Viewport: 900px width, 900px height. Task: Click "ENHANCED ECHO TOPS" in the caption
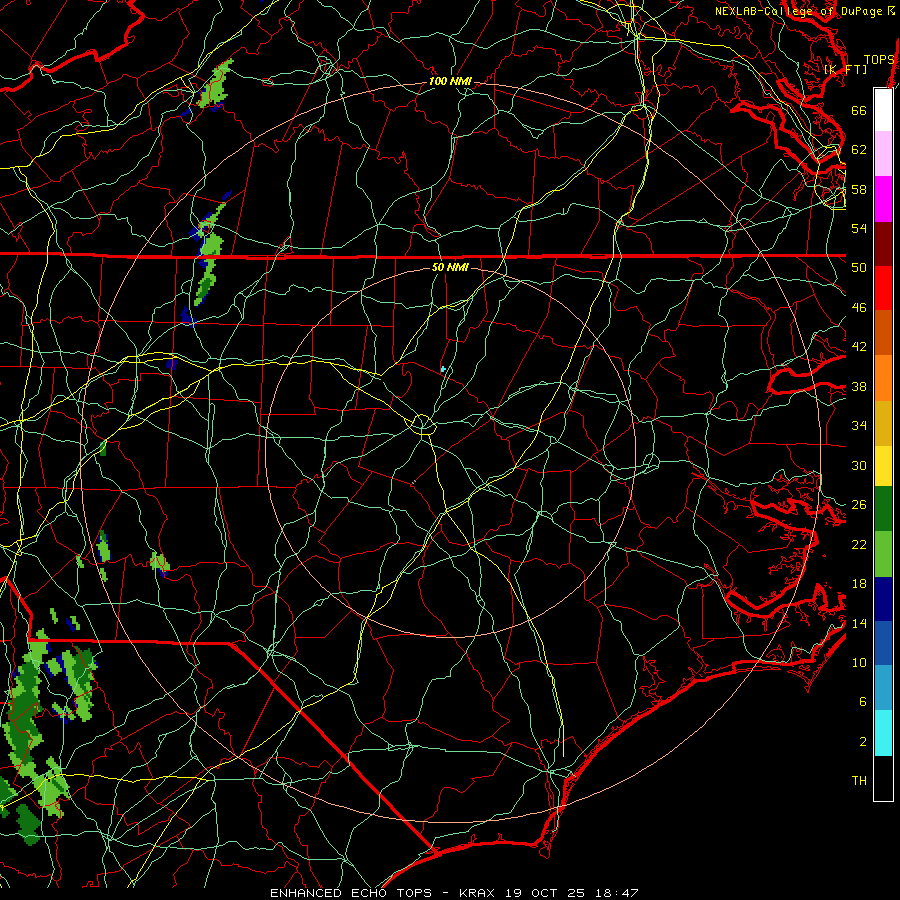(351, 893)
